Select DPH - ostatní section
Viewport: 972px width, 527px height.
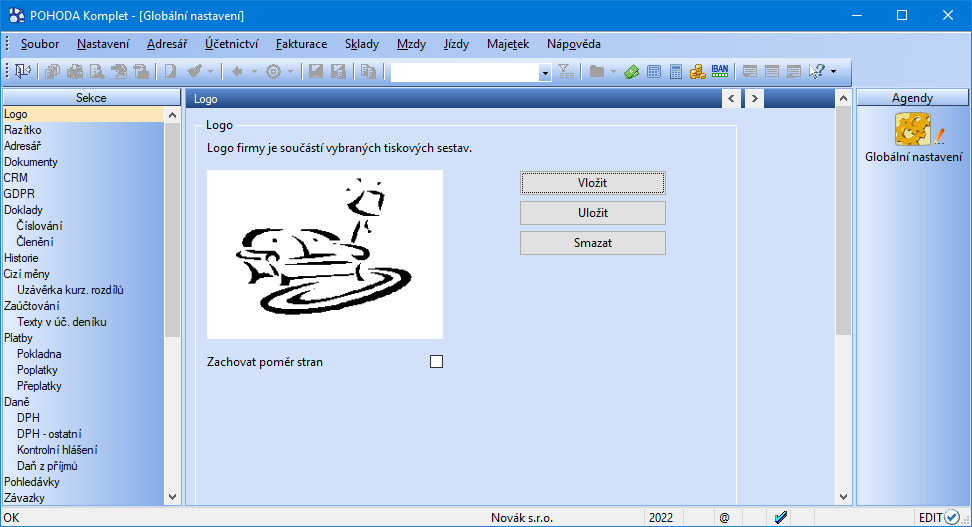pos(49,433)
